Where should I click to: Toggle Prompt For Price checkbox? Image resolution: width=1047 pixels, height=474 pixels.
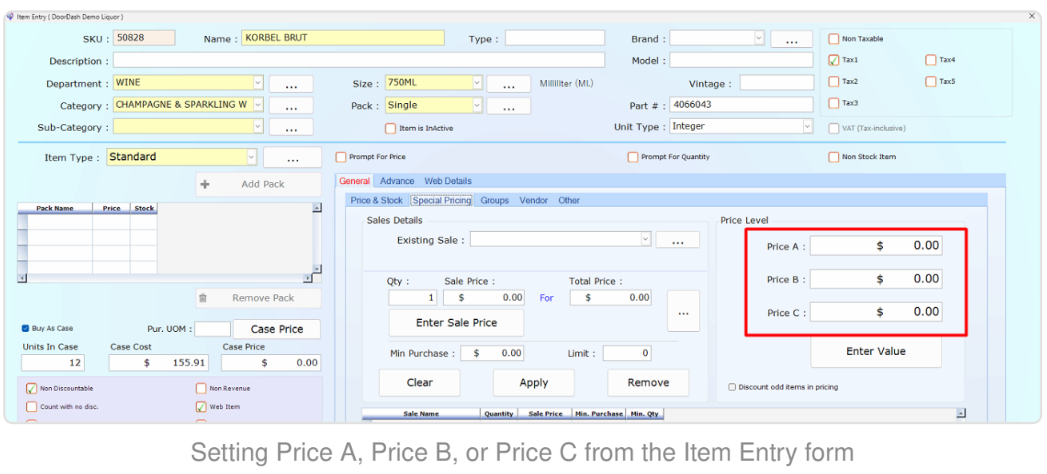pyautogui.click(x=341, y=157)
